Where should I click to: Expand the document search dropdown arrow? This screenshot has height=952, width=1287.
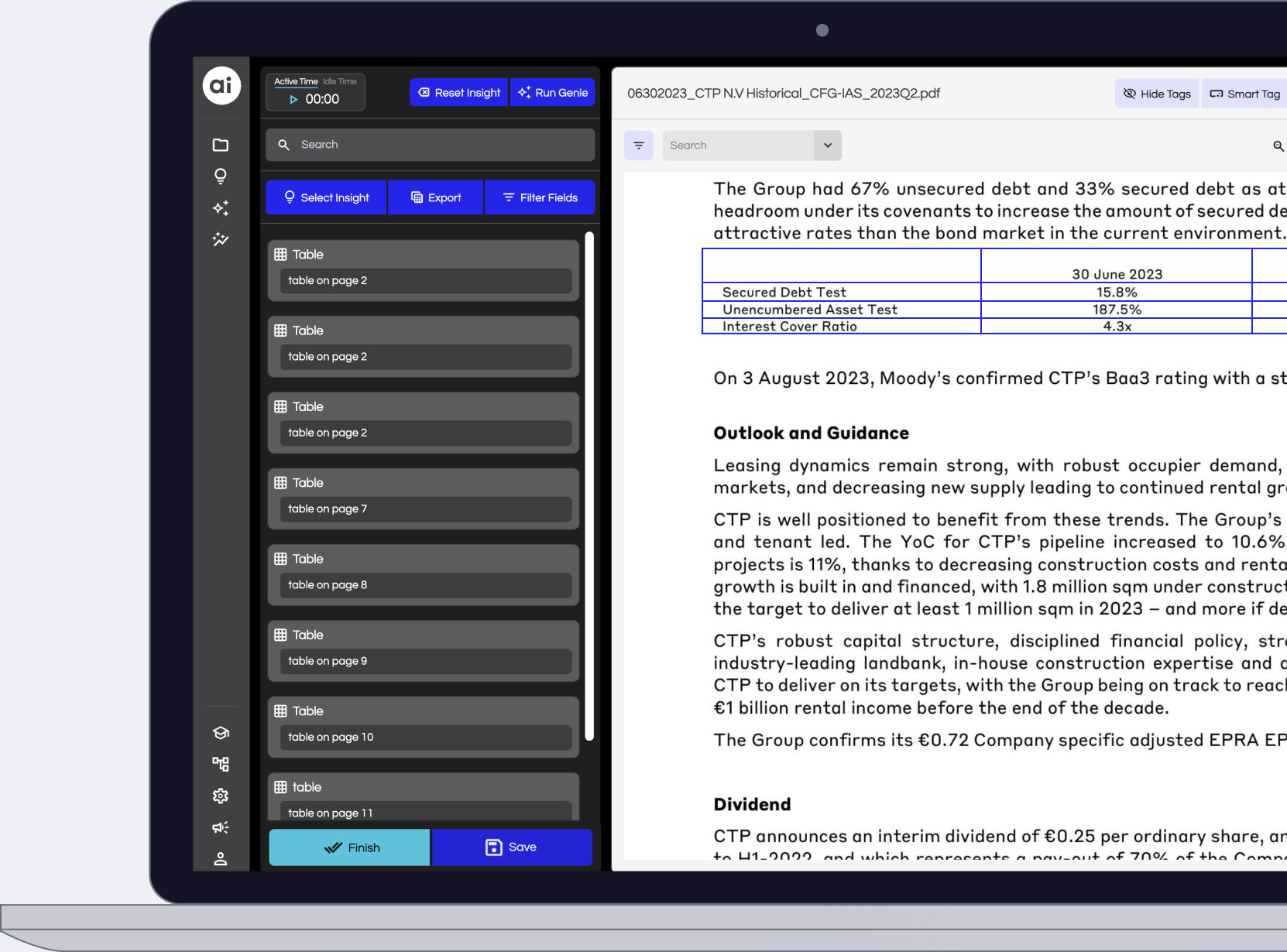(x=827, y=146)
